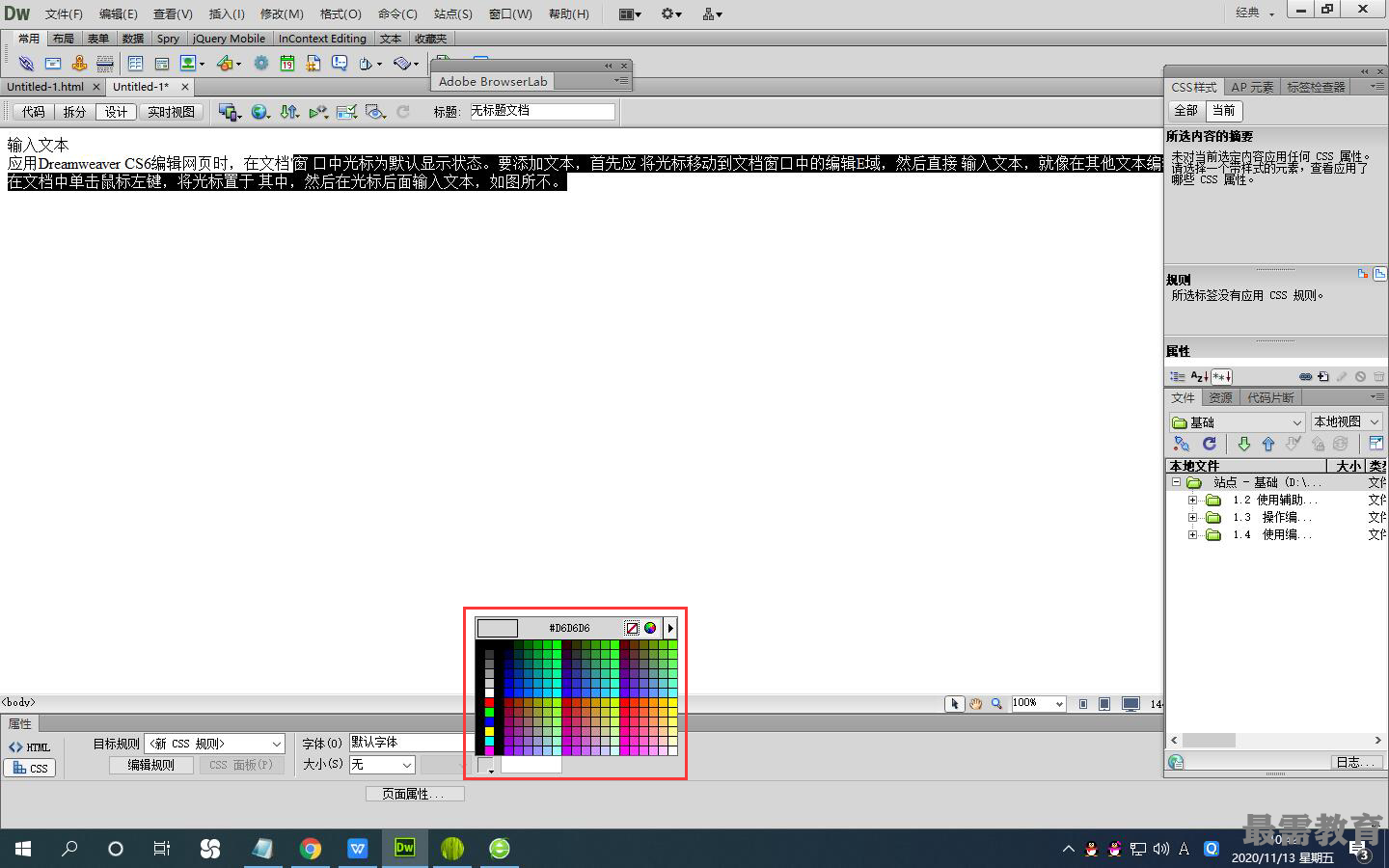This screenshot has width=1389, height=868.
Task: Refresh the Files panel list
Action: (1209, 444)
